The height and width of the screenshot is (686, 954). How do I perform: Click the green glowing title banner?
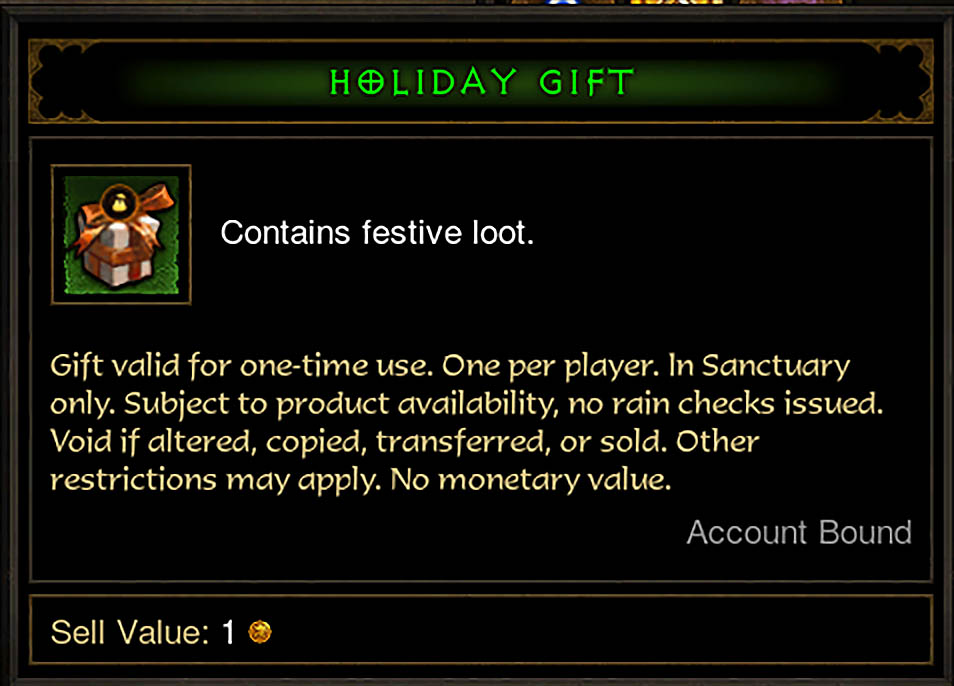tap(481, 81)
